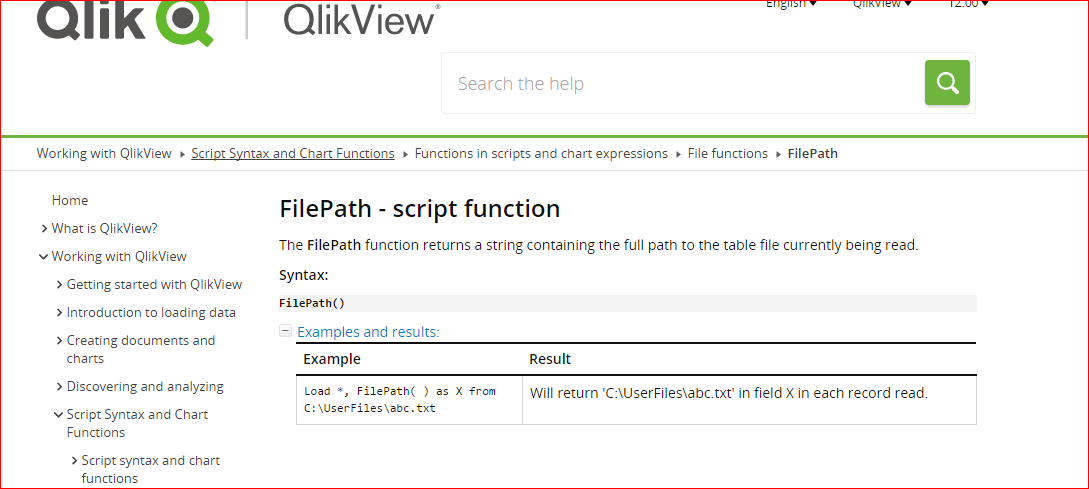Expand Discovering and analyzing chevron
Image resolution: width=1089 pixels, height=489 pixels.
(60, 386)
